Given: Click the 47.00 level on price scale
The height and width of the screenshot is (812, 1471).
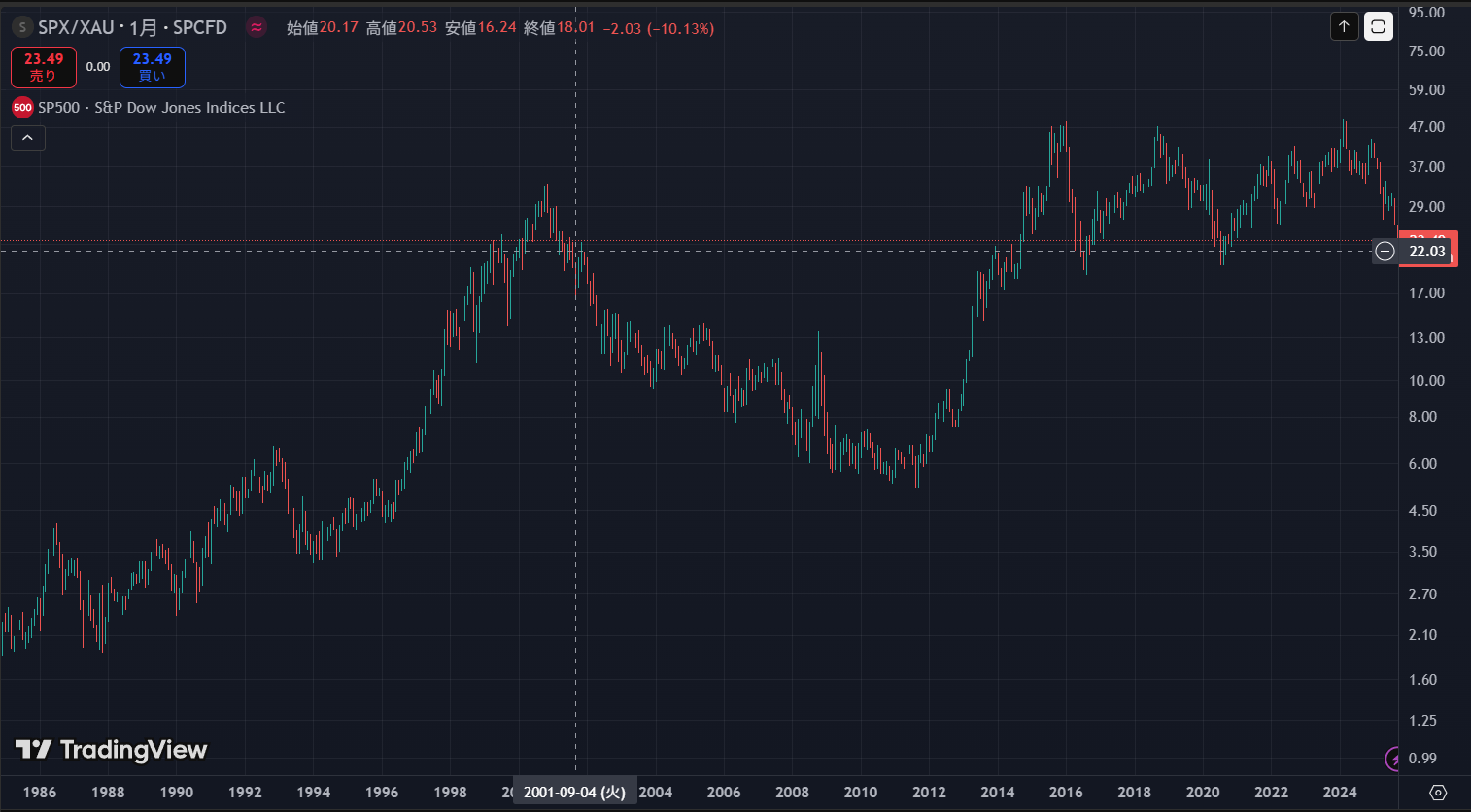Looking at the screenshot, I should coord(1426,127).
